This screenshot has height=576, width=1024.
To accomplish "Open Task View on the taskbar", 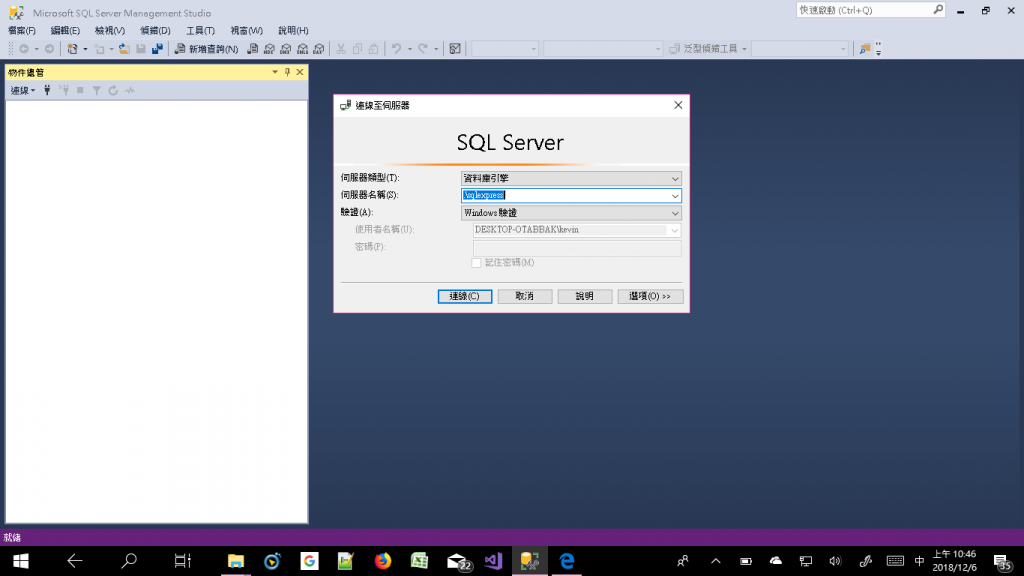I will point(182,561).
